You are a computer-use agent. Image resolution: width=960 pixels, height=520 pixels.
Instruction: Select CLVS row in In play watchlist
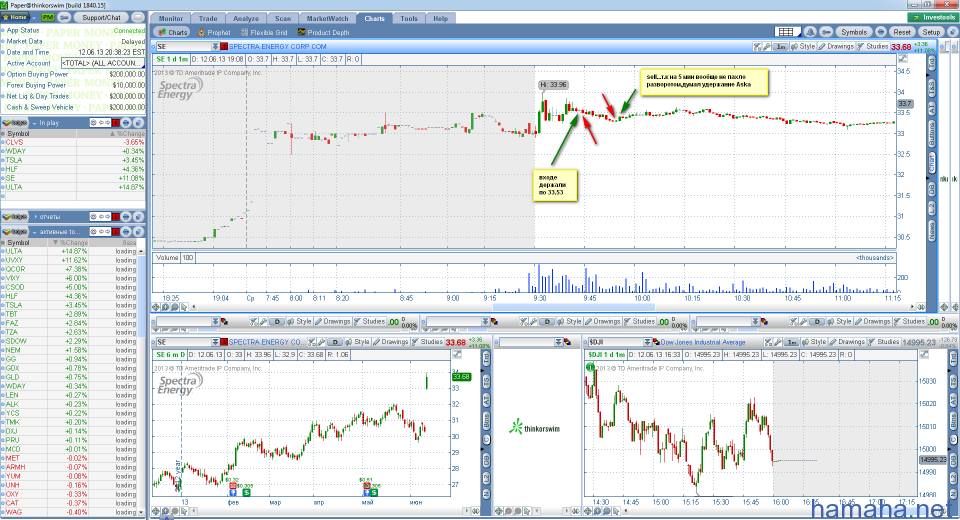(73, 142)
